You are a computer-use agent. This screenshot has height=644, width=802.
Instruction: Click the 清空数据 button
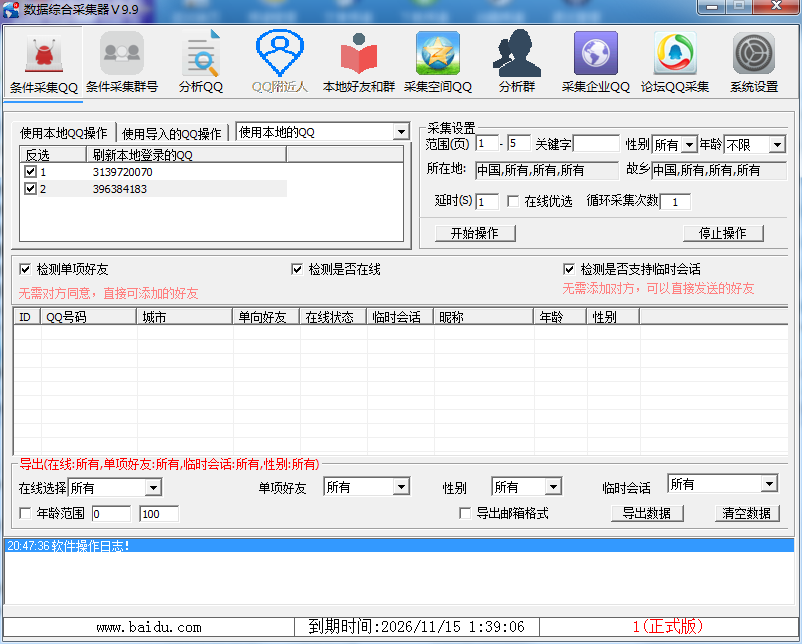(x=747, y=513)
